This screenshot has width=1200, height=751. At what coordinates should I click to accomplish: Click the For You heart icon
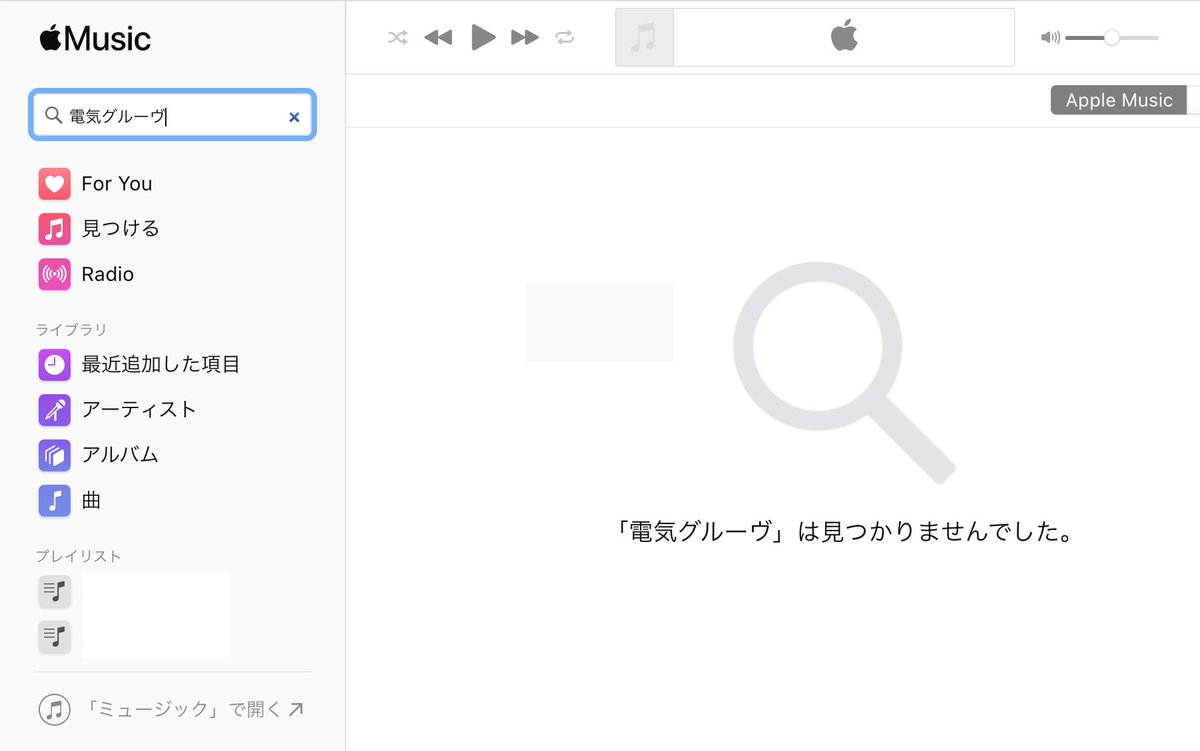pyautogui.click(x=54, y=184)
